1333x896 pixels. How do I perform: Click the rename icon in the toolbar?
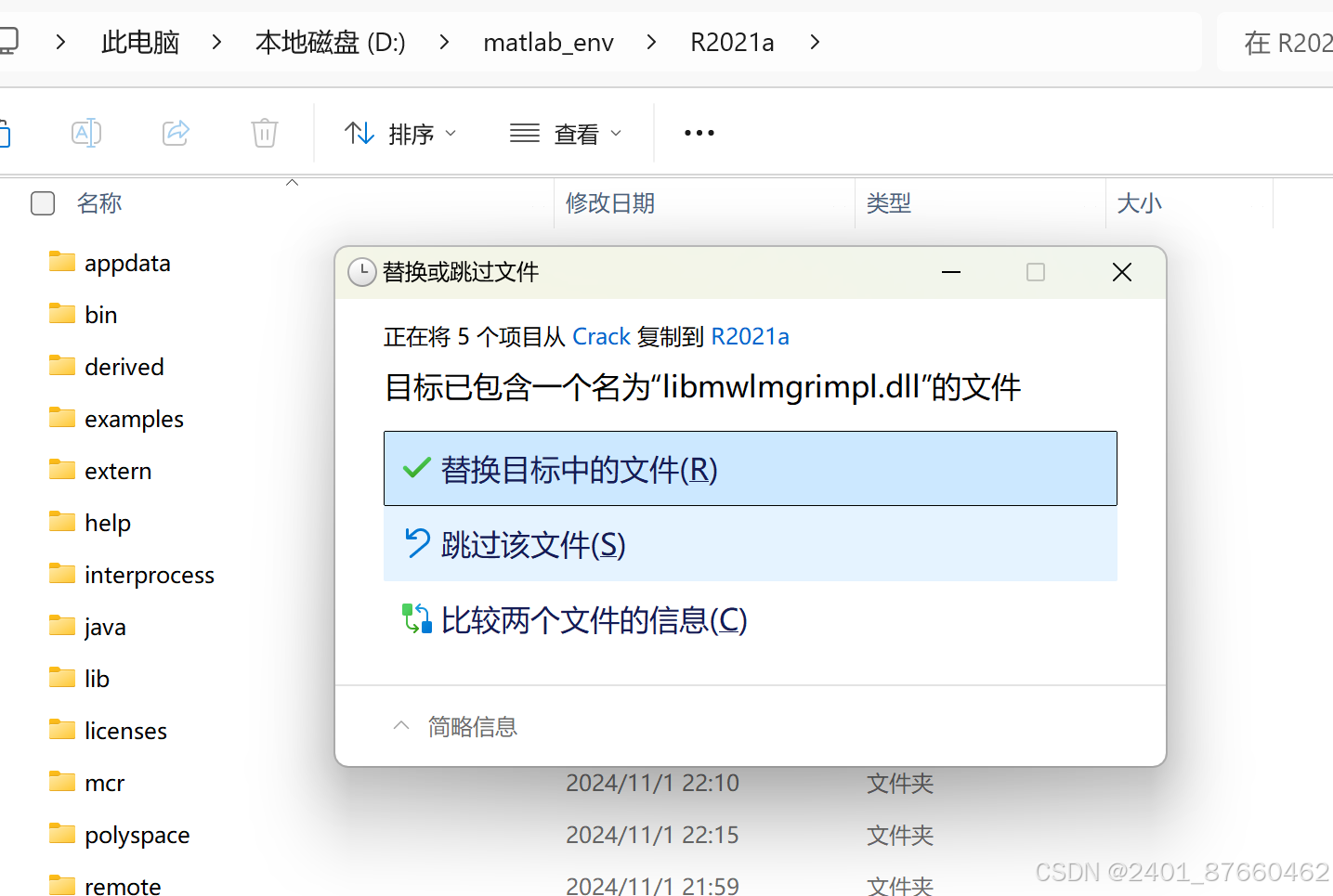[x=86, y=133]
